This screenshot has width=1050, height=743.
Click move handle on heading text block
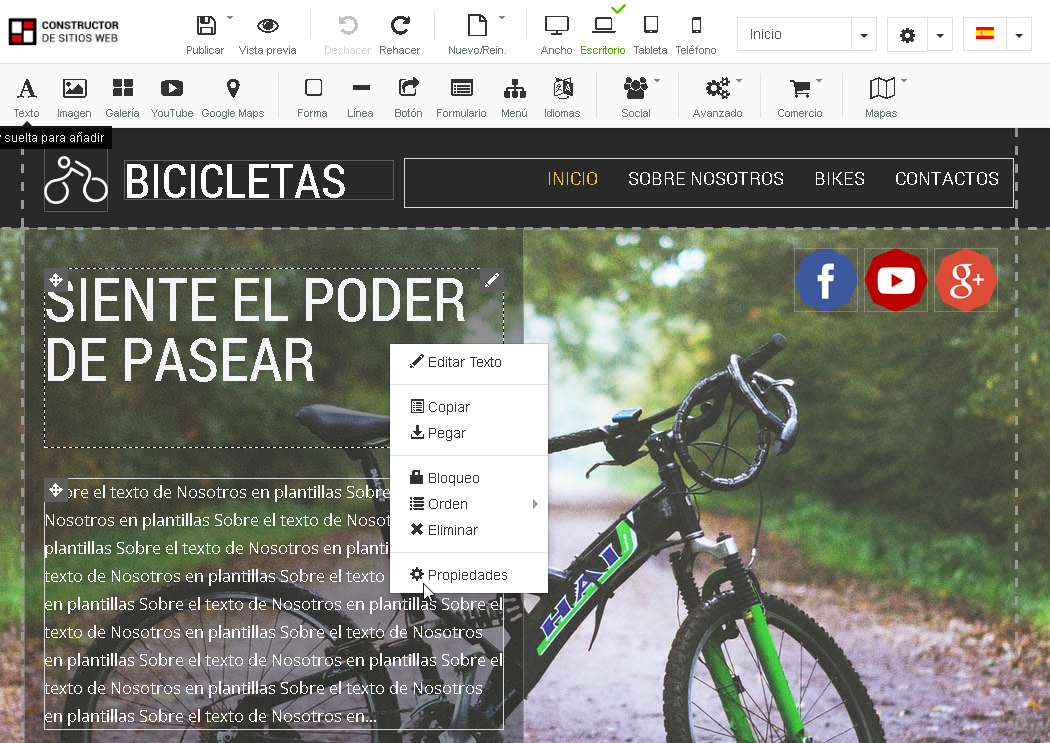(x=56, y=279)
